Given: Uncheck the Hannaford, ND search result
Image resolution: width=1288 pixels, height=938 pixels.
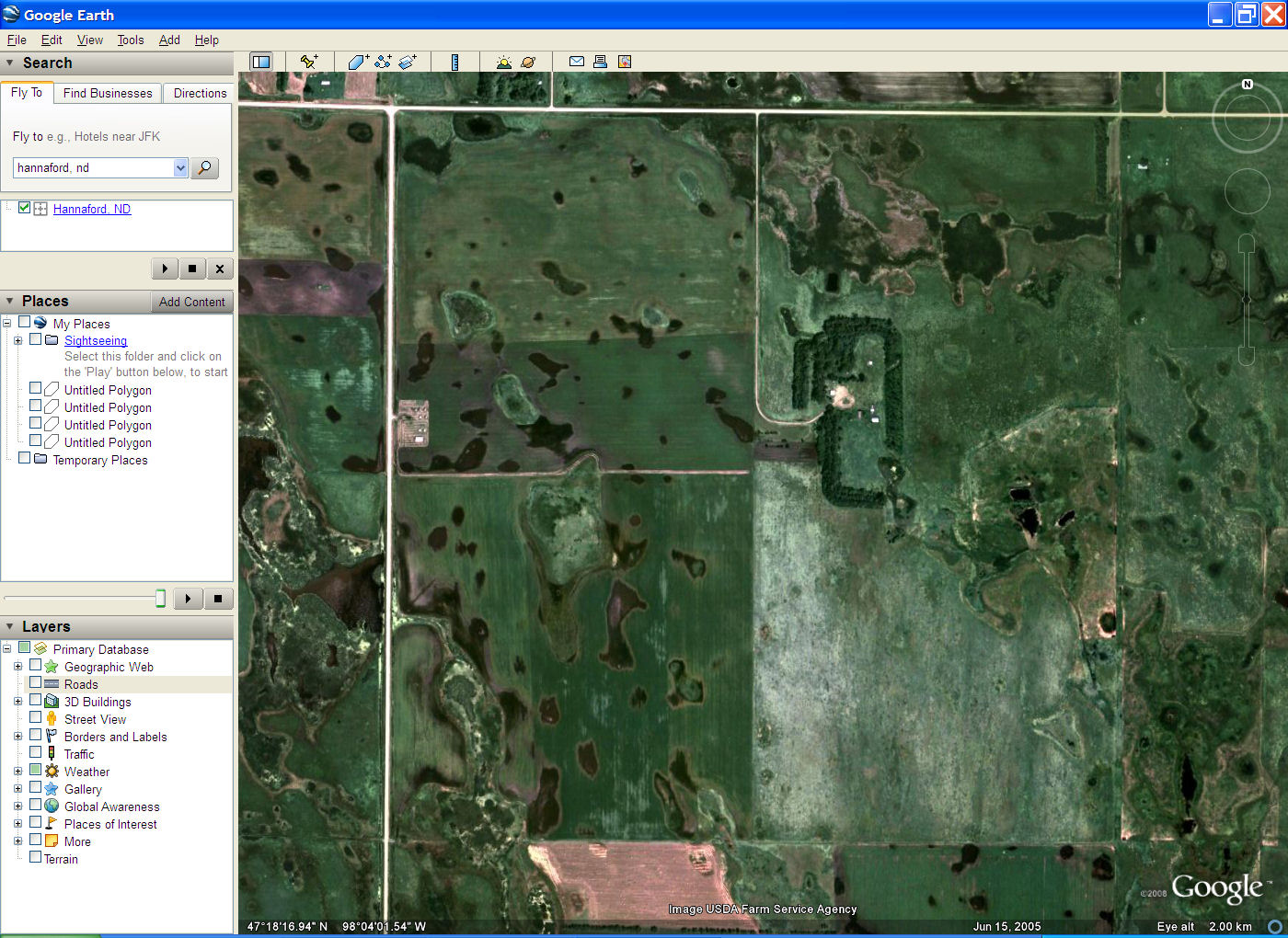Looking at the screenshot, I should click(25, 208).
